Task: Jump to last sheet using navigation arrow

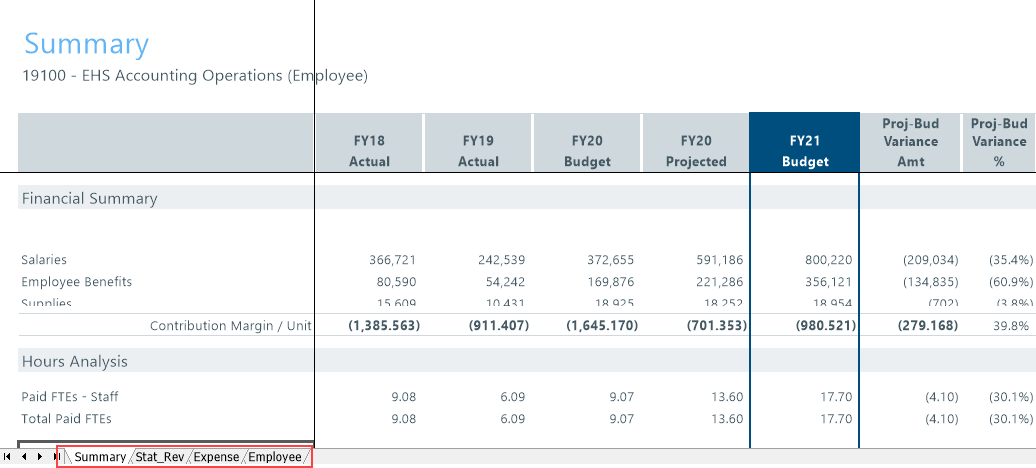Action: pos(54,457)
